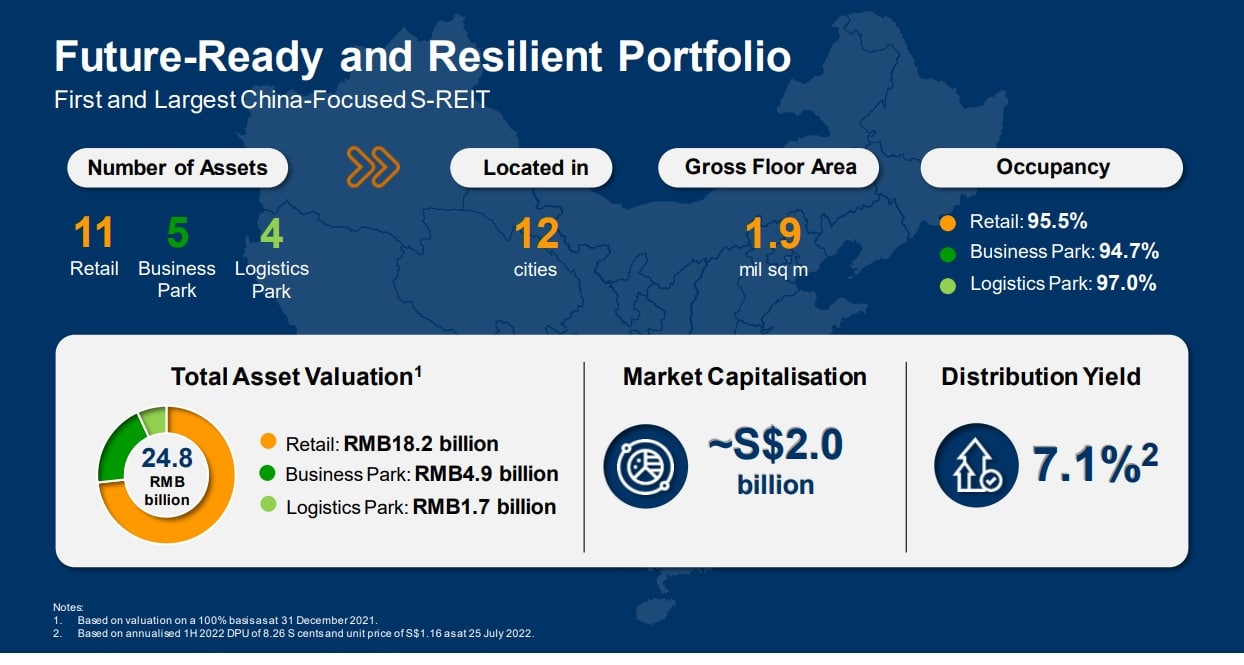Image resolution: width=1244 pixels, height=665 pixels.
Task: Click the ~S$2.0 billion value
Action: pyautogui.click(x=776, y=461)
